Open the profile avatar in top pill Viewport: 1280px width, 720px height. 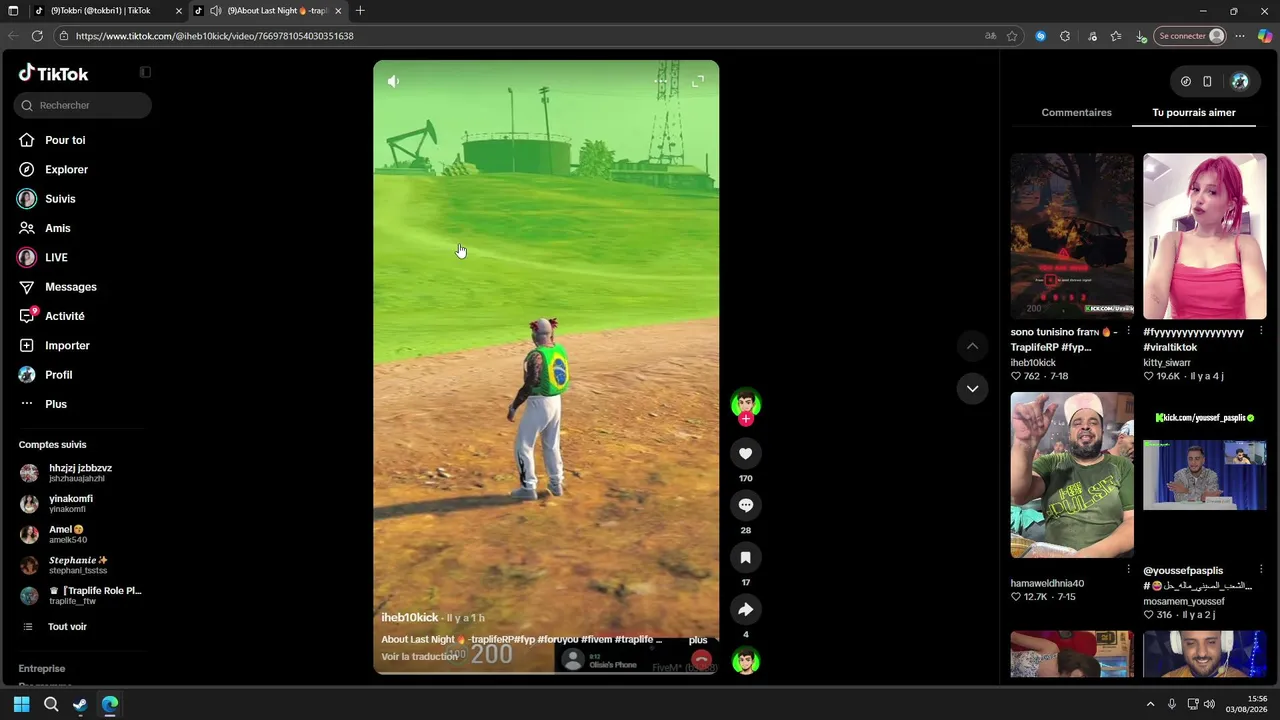[x=1240, y=82]
